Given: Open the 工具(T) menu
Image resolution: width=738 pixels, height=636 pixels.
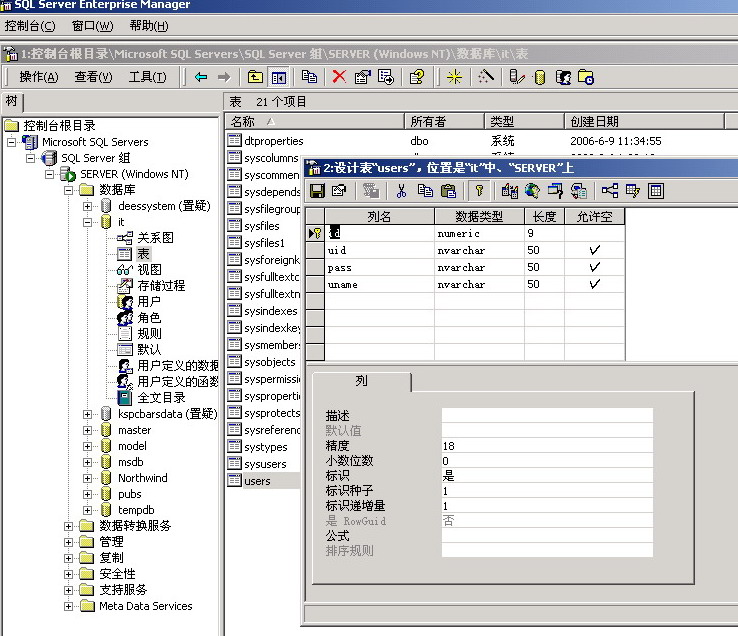Looking at the screenshot, I should tap(147, 77).
